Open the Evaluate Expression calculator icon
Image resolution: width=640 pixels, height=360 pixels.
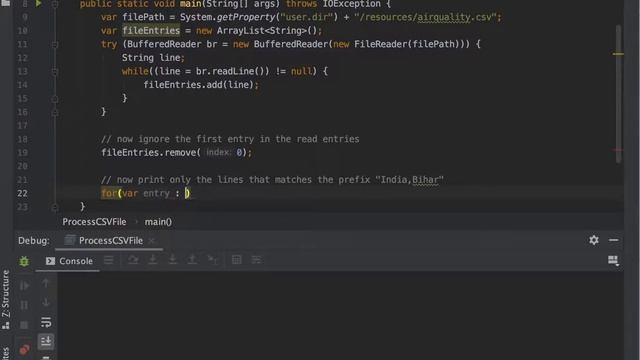pos(236,260)
